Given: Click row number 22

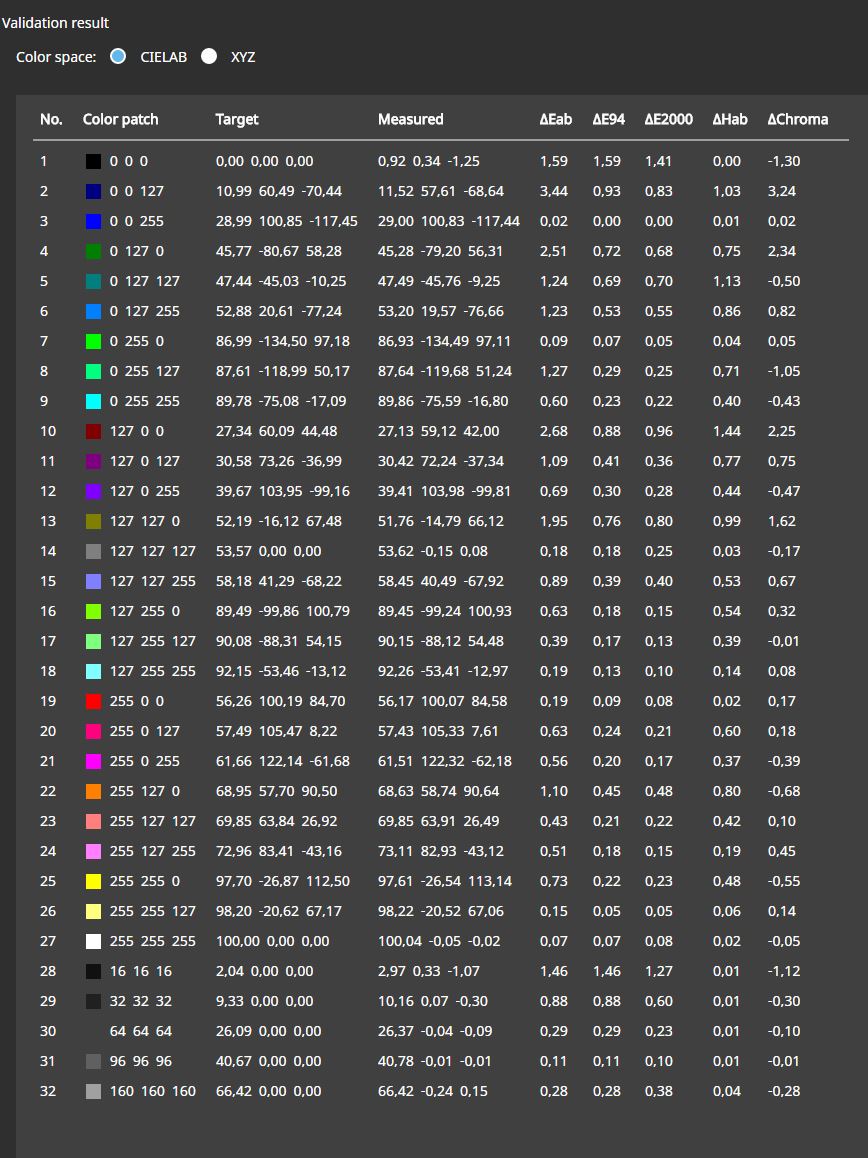Looking at the screenshot, I should (48, 791).
